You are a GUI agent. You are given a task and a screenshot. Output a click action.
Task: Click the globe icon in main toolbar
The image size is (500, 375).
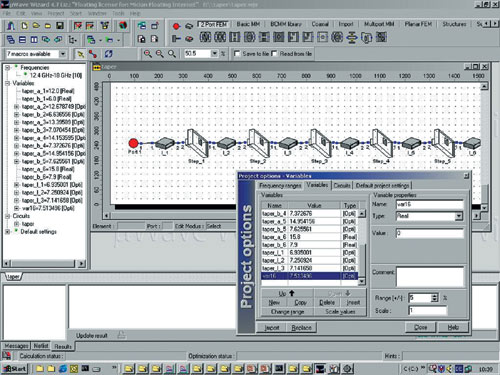click(123, 26)
